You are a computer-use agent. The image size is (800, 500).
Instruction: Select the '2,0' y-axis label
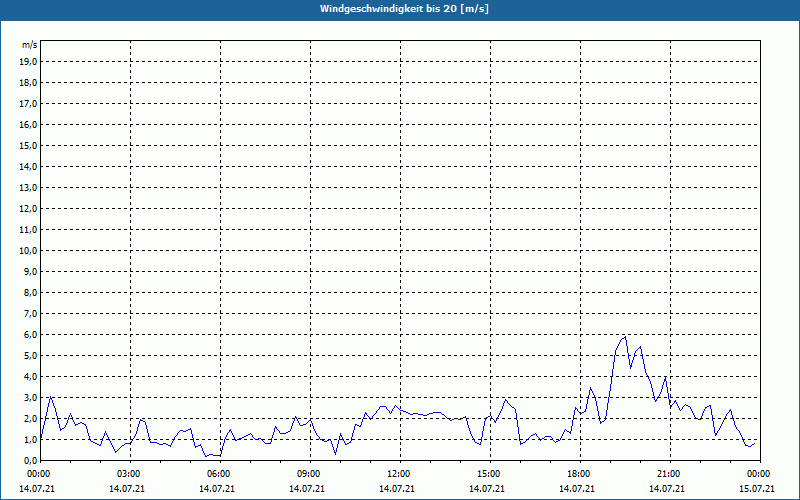pos(30,418)
